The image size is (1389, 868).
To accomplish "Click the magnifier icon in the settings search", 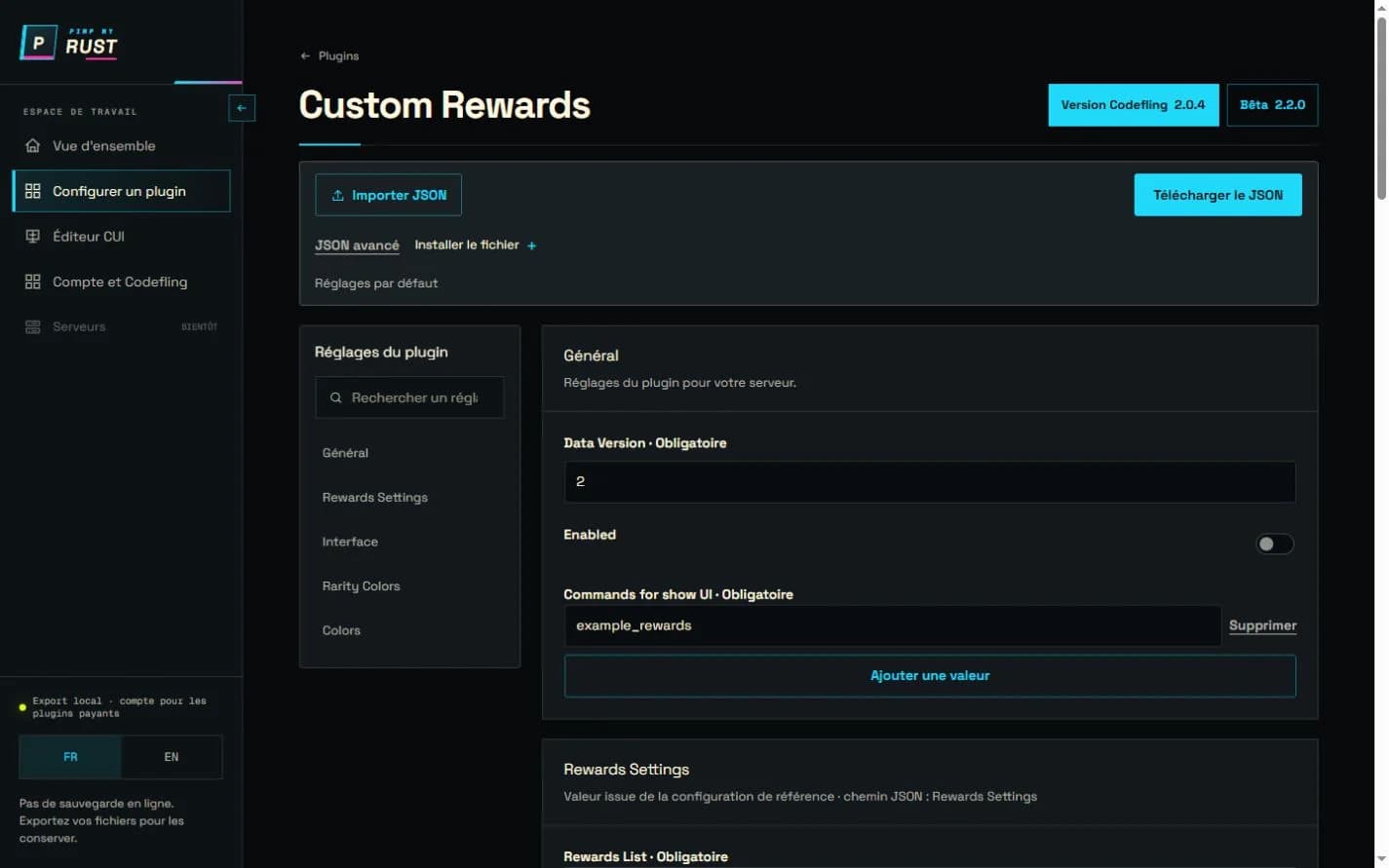I will click(335, 398).
